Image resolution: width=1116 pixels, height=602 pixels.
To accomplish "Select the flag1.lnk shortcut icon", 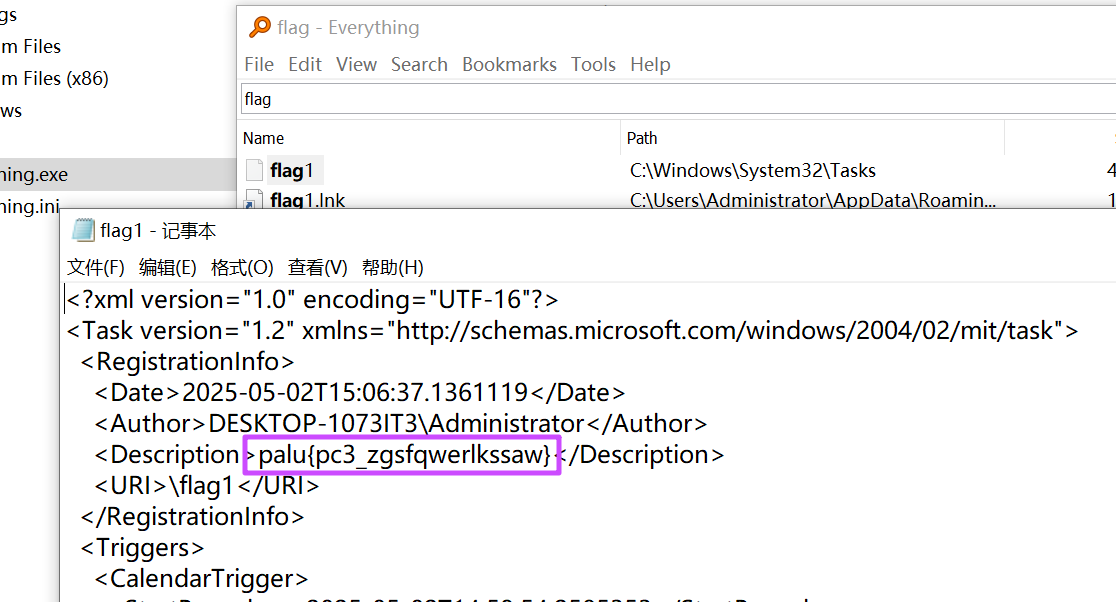I will point(255,200).
